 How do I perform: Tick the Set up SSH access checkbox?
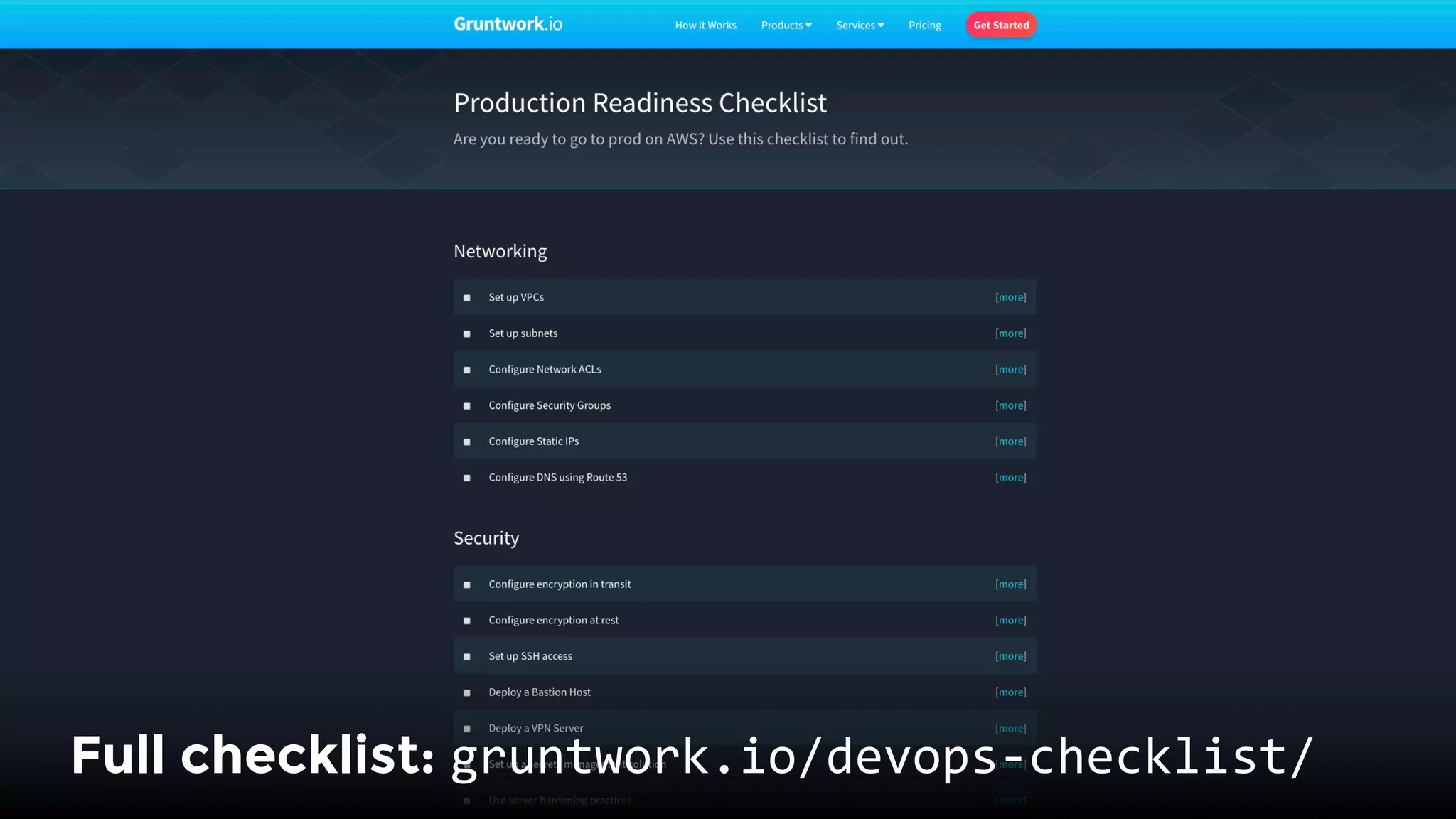click(467, 657)
